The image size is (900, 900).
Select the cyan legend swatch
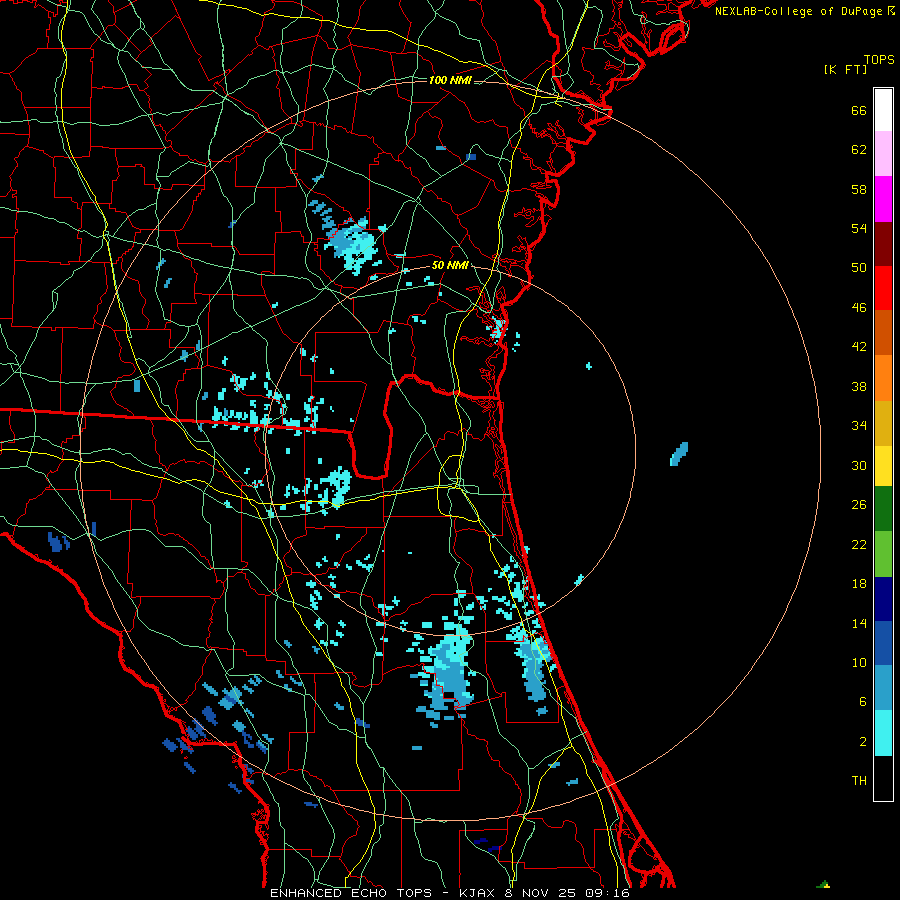[883, 733]
